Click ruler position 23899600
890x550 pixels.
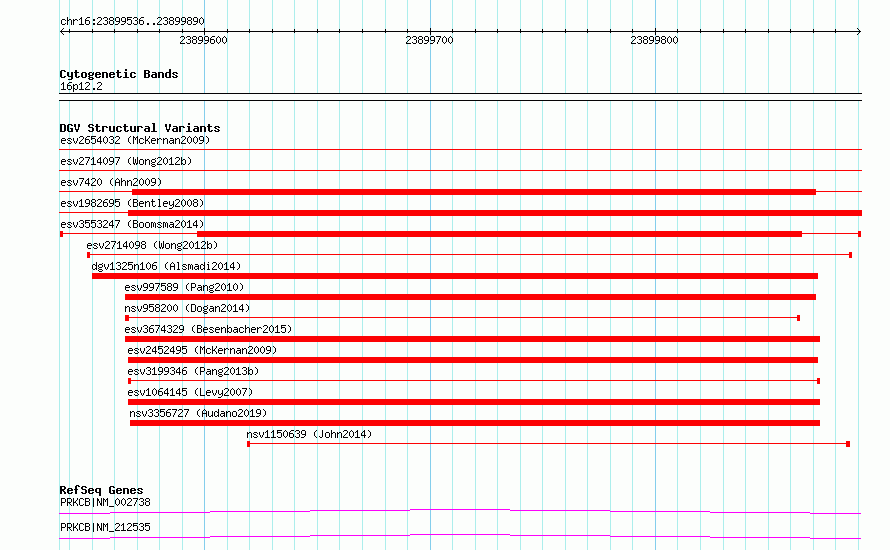(x=203, y=40)
